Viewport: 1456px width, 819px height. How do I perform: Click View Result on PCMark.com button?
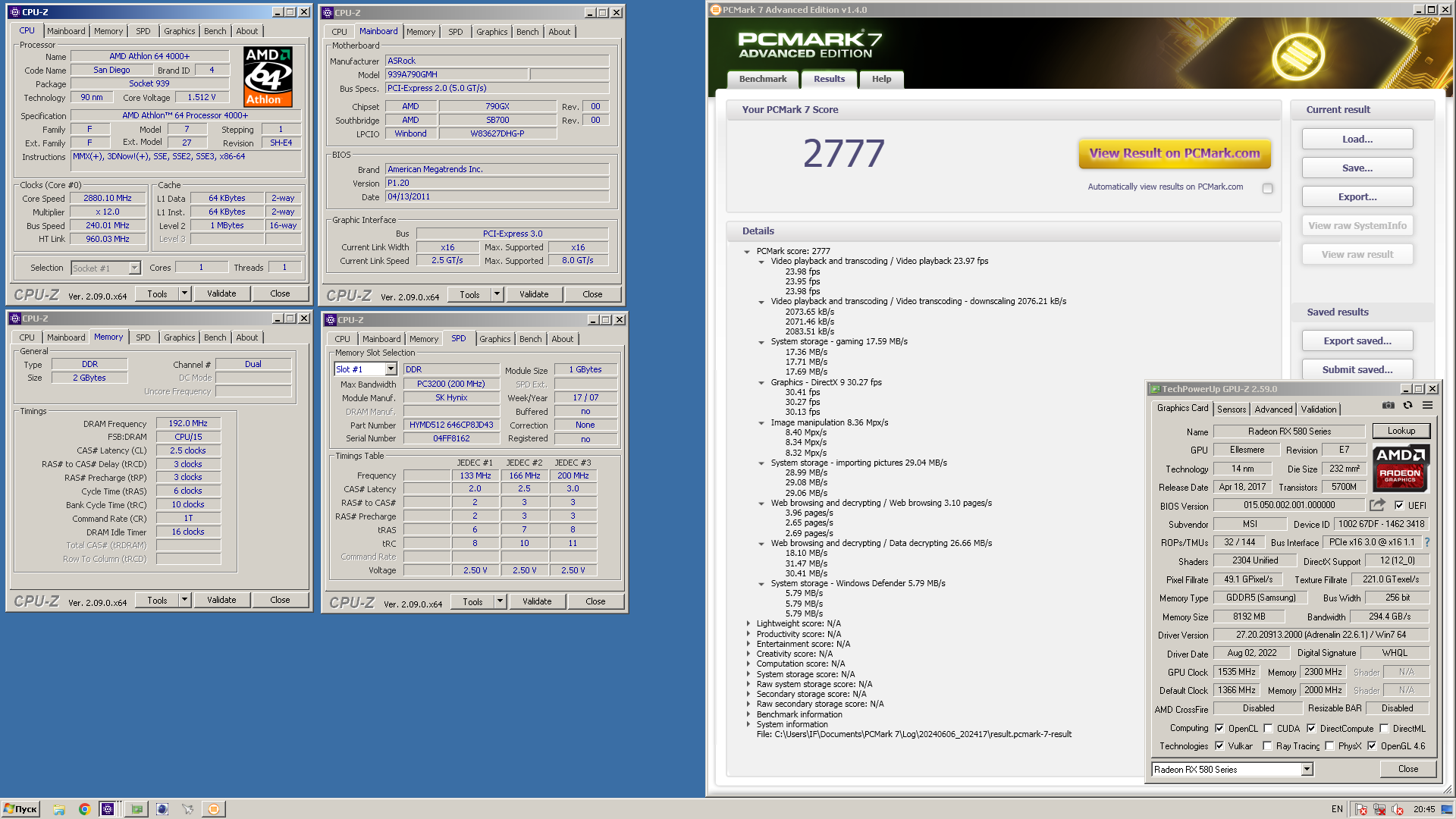(x=1175, y=153)
